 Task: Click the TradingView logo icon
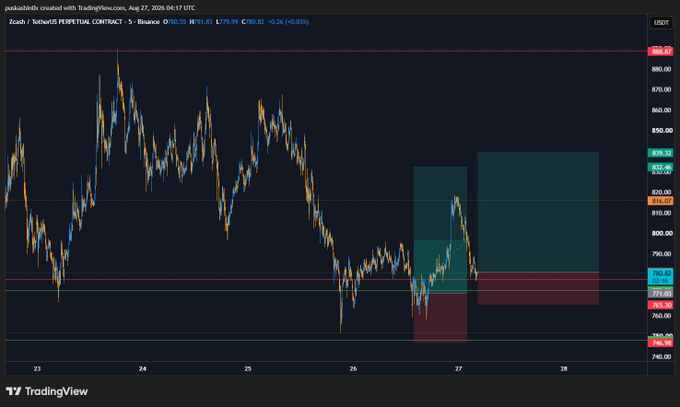click(13, 391)
